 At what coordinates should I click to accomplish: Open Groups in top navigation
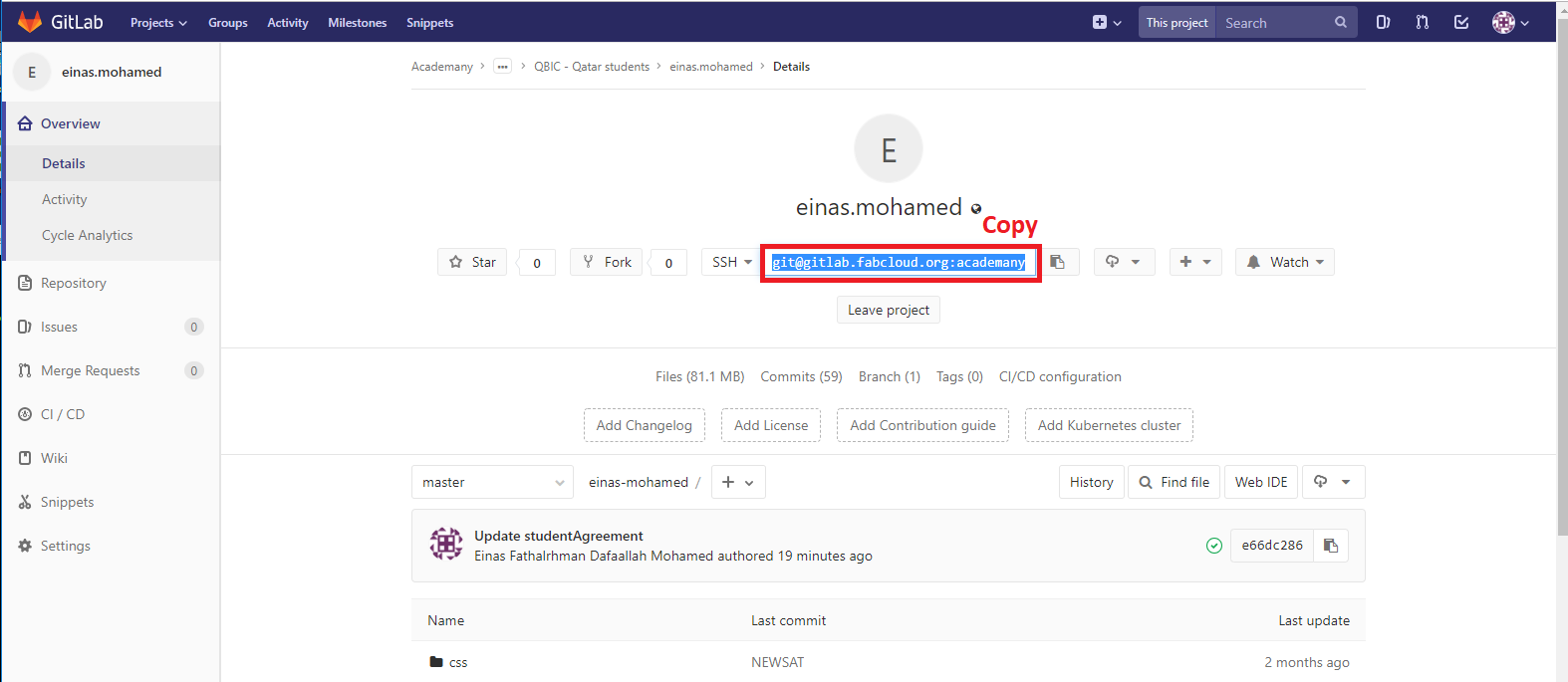(x=228, y=22)
